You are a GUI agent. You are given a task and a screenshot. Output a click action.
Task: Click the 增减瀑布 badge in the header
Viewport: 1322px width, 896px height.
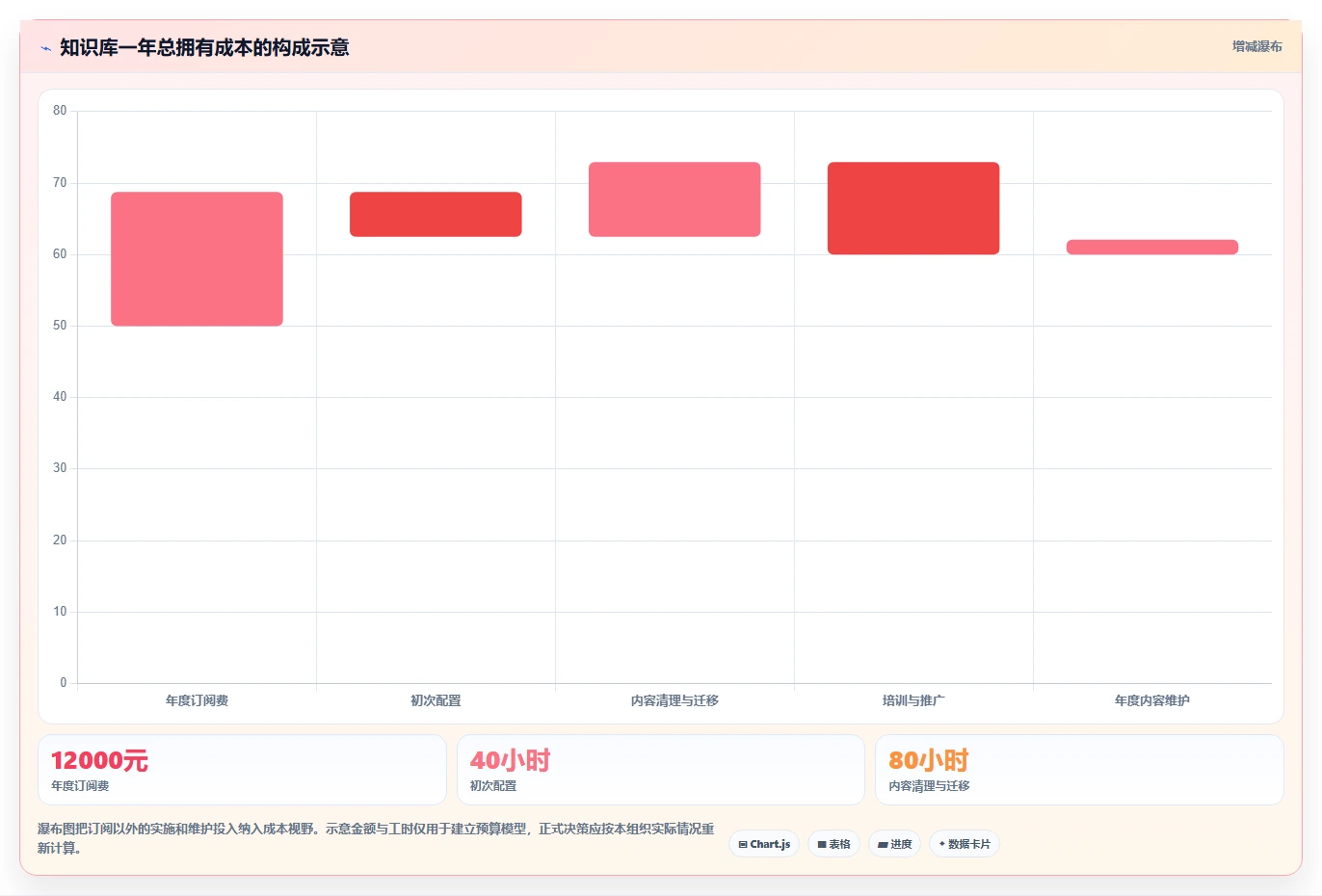click(x=1256, y=46)
